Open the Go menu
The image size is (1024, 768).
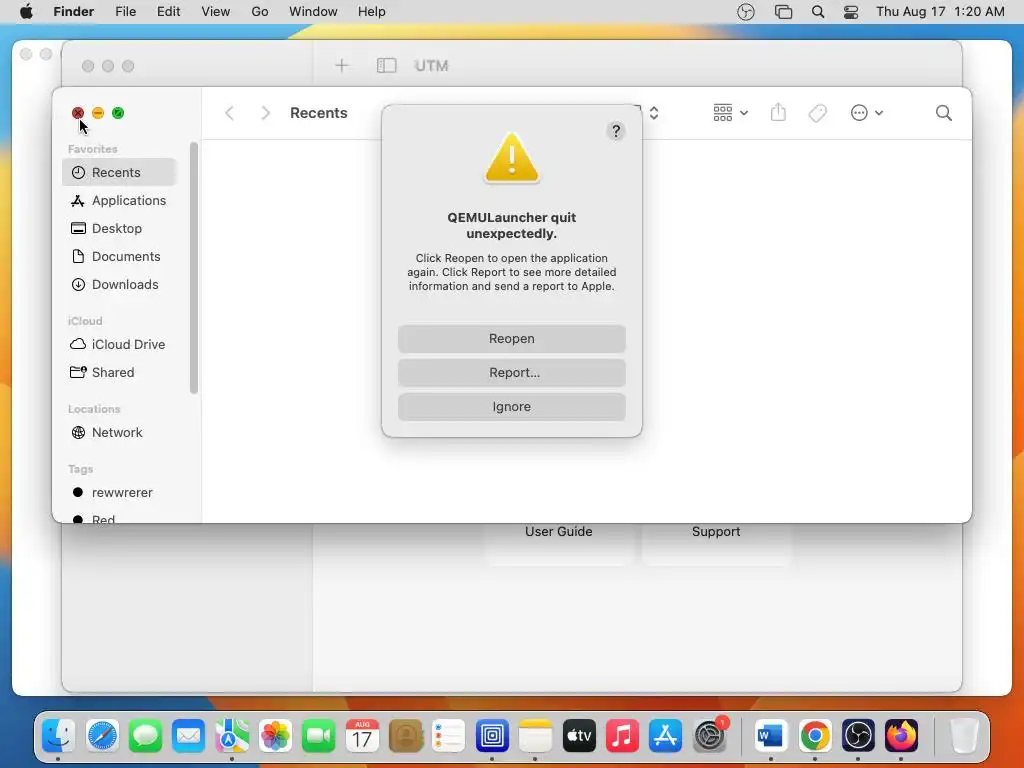click(x=260, y=12)
